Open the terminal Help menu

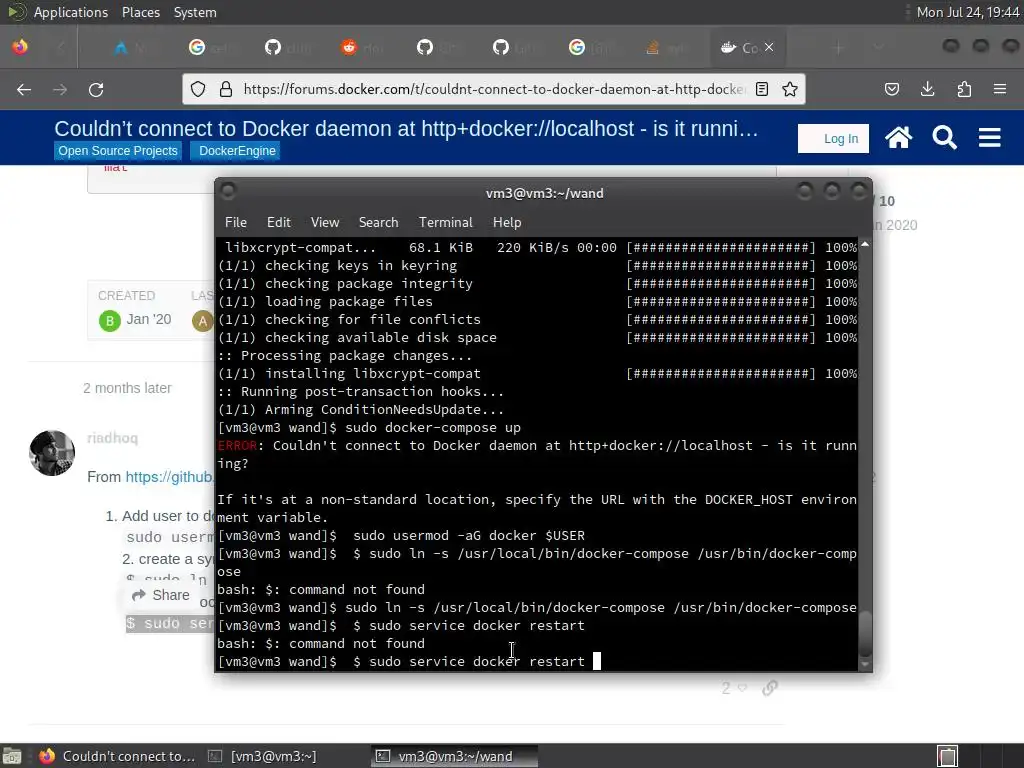coord(507,222)
